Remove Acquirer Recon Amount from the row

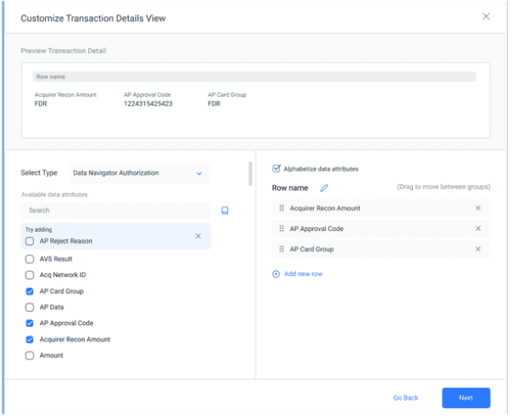(478, 208)
